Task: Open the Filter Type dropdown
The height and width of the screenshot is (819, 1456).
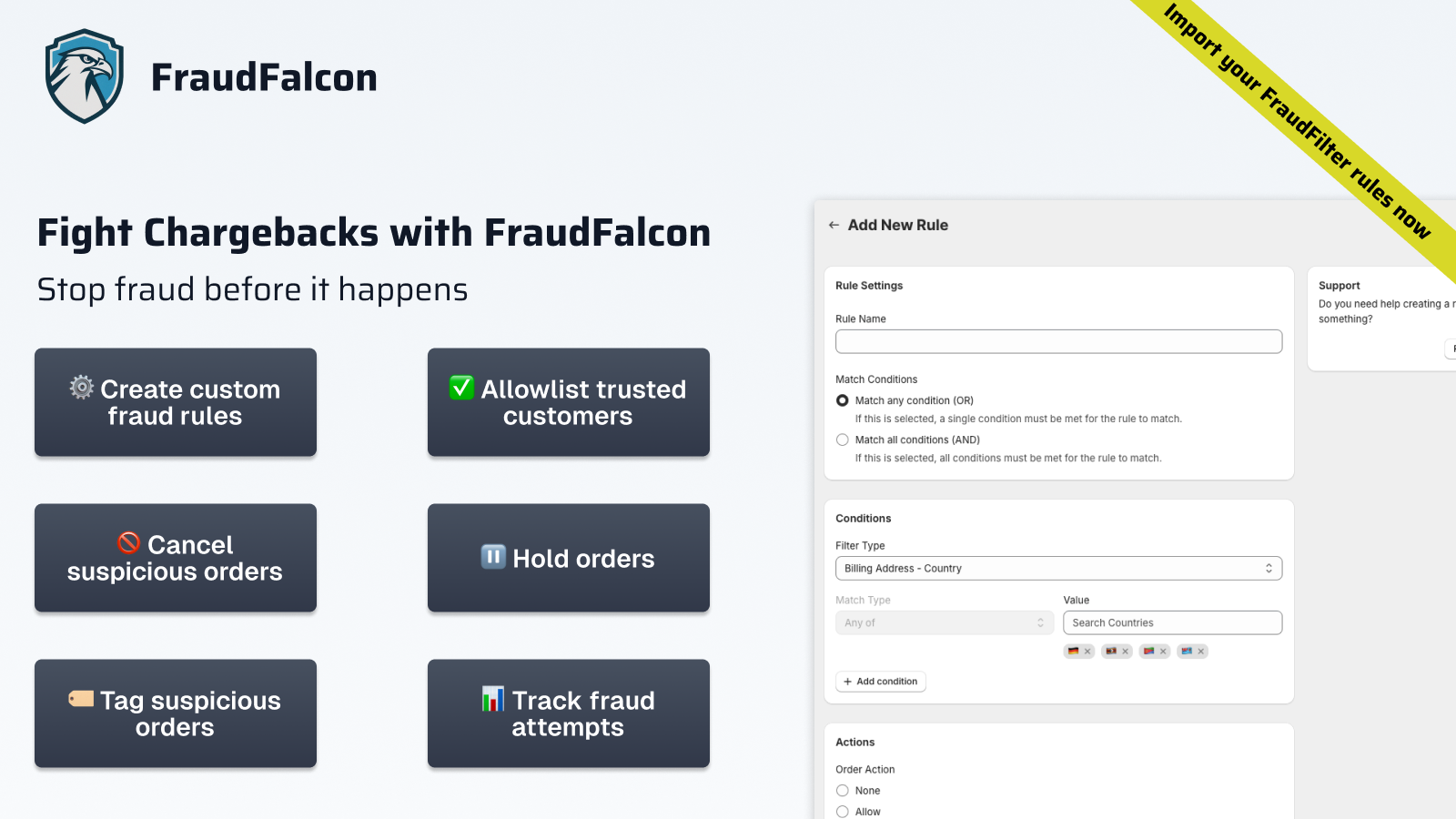Action: tap(1058, 569)
